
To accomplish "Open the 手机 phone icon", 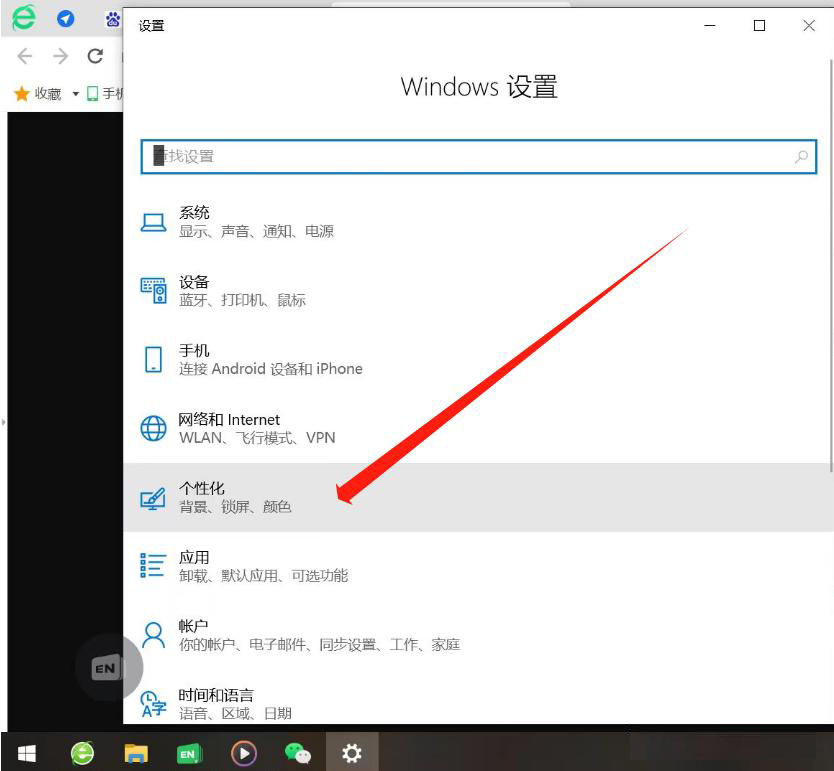I will 153,359.
